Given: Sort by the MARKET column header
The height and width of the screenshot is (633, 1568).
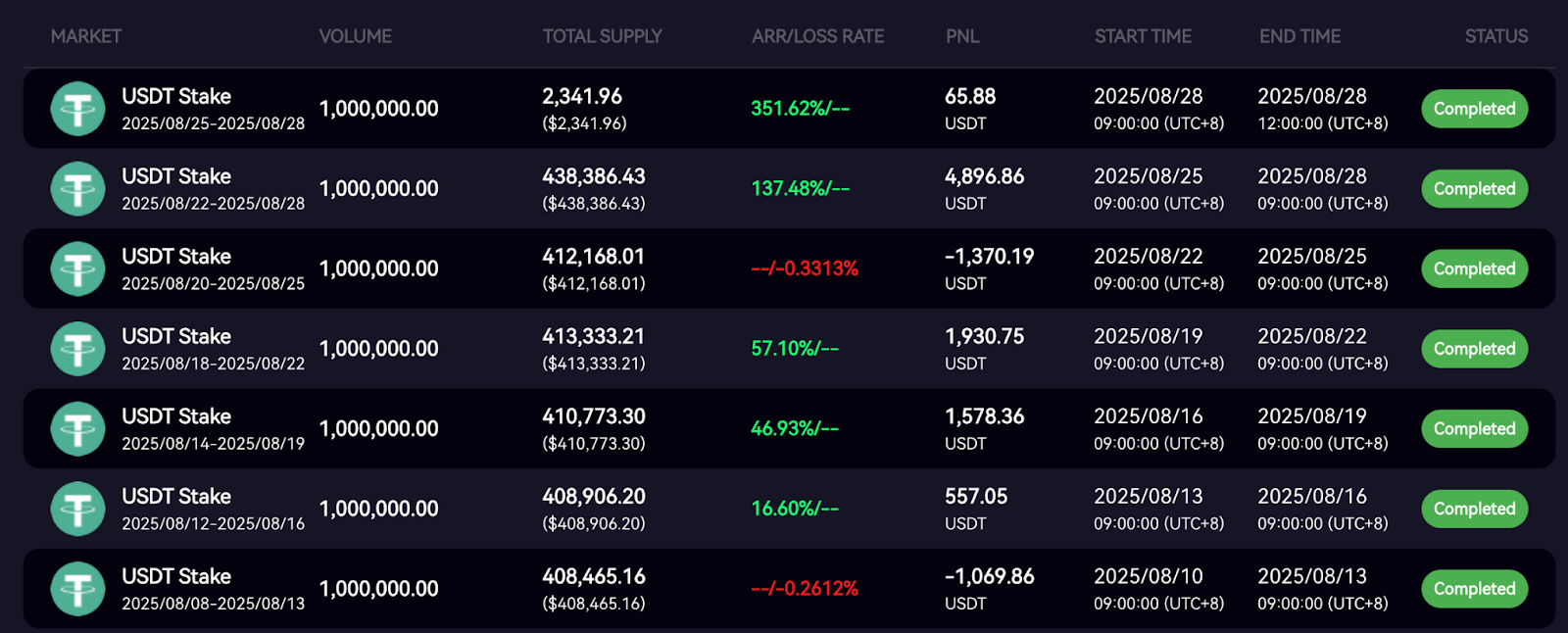Looking at the screenshot, I should click(86, 36).
